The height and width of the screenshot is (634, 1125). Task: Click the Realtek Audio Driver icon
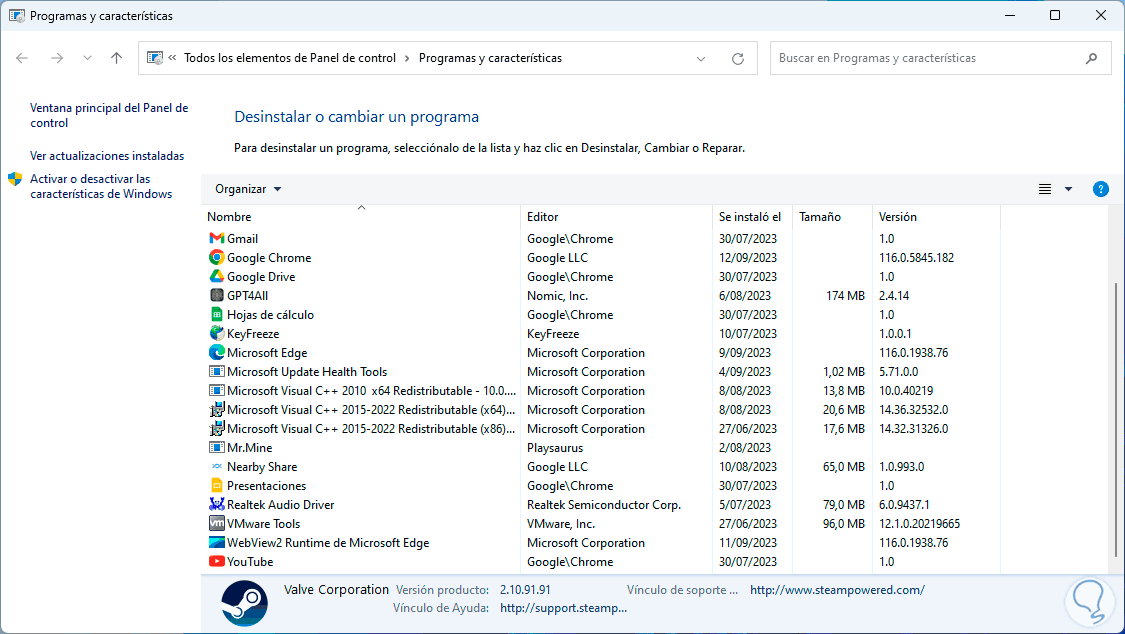point(216,504)
